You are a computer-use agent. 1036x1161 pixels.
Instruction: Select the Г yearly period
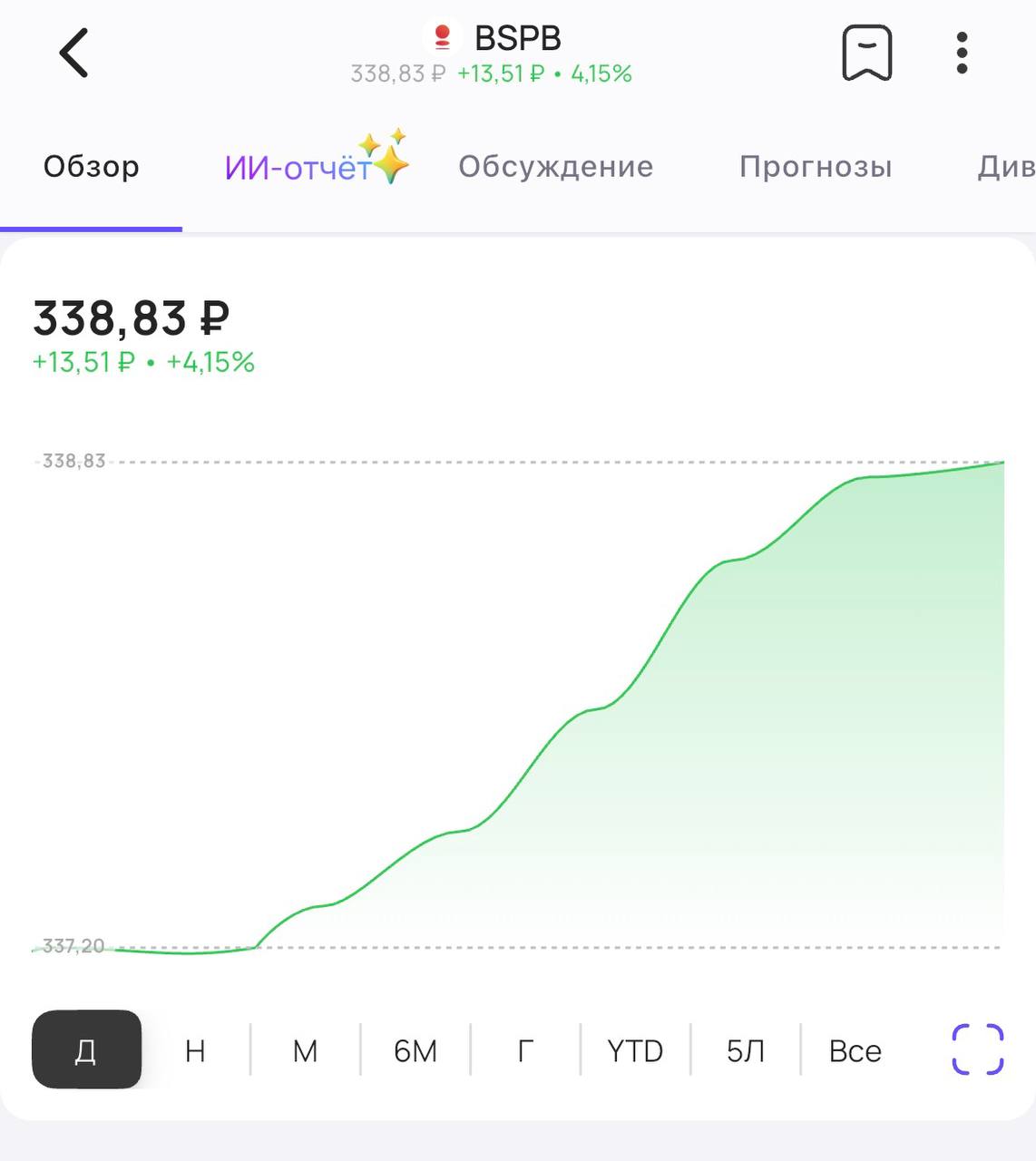(525, 1050)
